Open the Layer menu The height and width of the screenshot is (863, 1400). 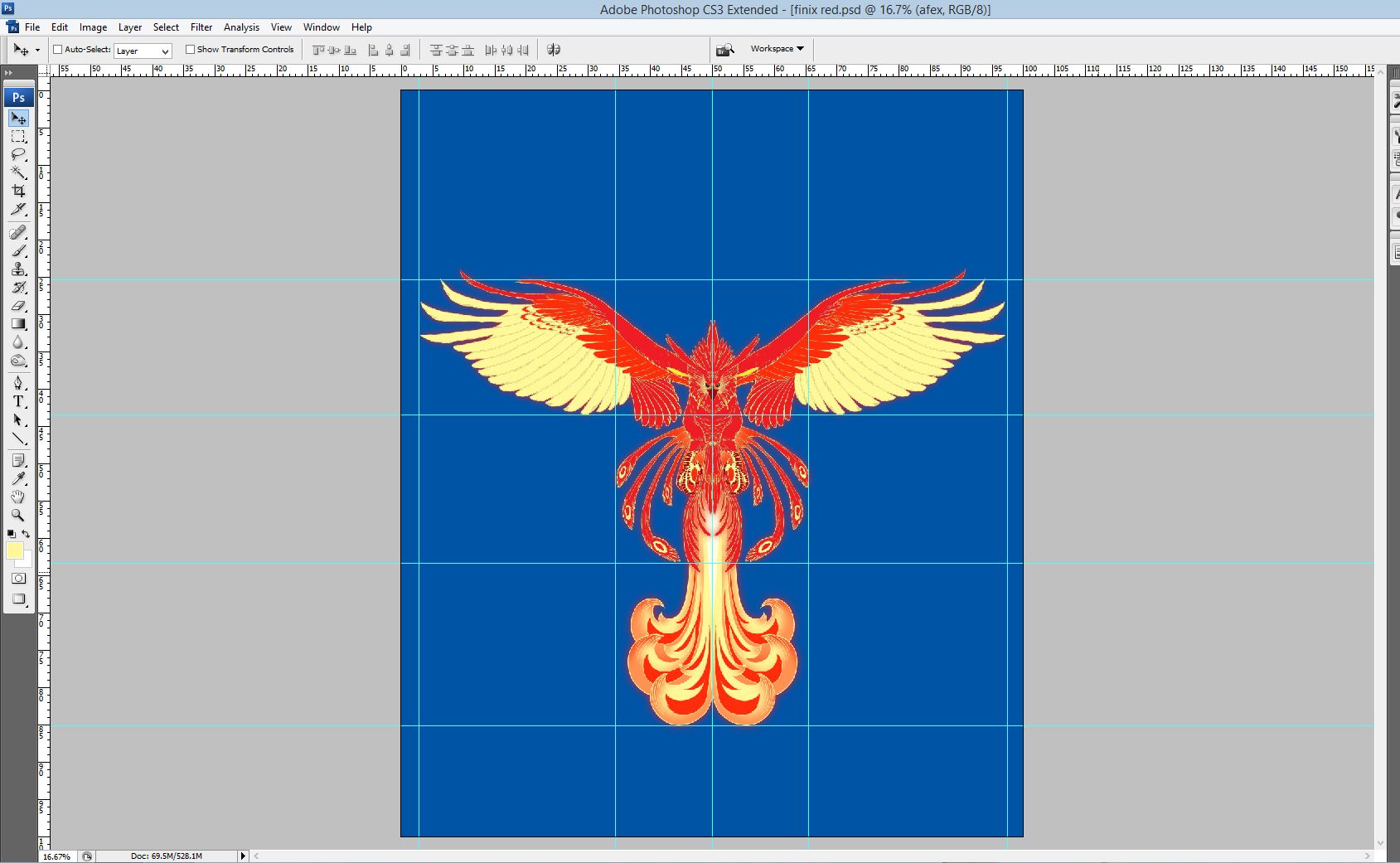point(130,27)
